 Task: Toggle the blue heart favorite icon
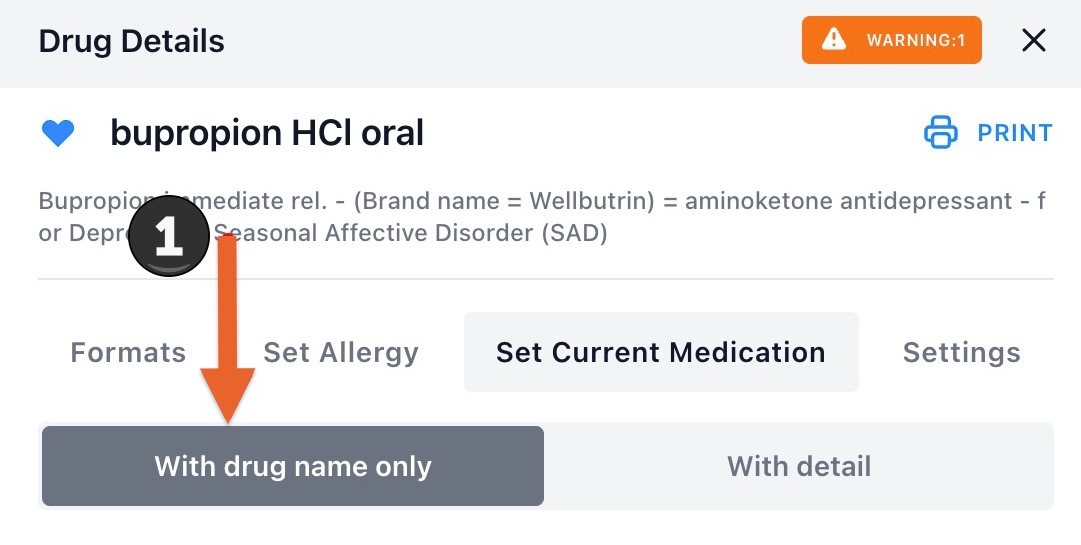[x=58, y=133]
